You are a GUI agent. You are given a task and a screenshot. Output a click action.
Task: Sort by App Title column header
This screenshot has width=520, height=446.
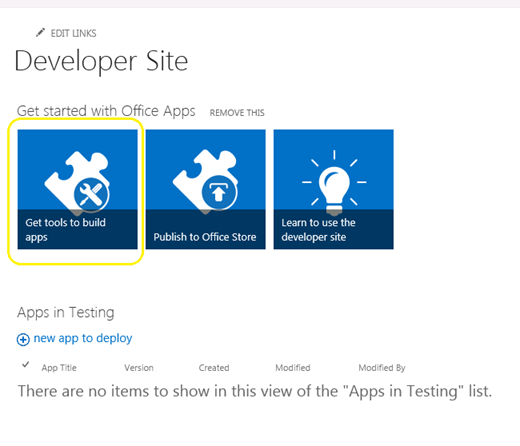[59, 368]
